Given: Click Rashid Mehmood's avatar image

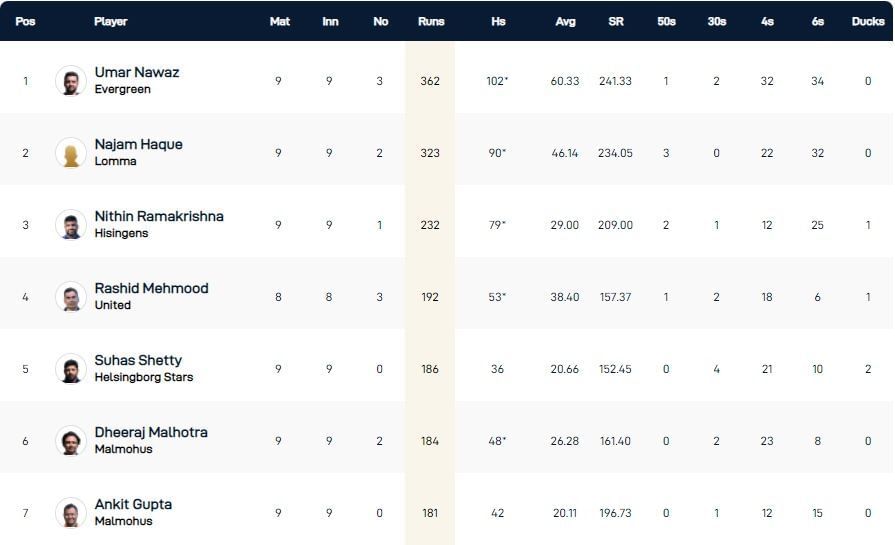Looking at the screenshot, I should coord(71,297).
